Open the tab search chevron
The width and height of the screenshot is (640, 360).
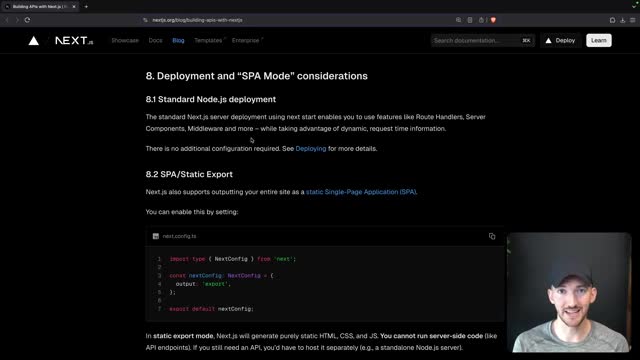pos(634,6)
